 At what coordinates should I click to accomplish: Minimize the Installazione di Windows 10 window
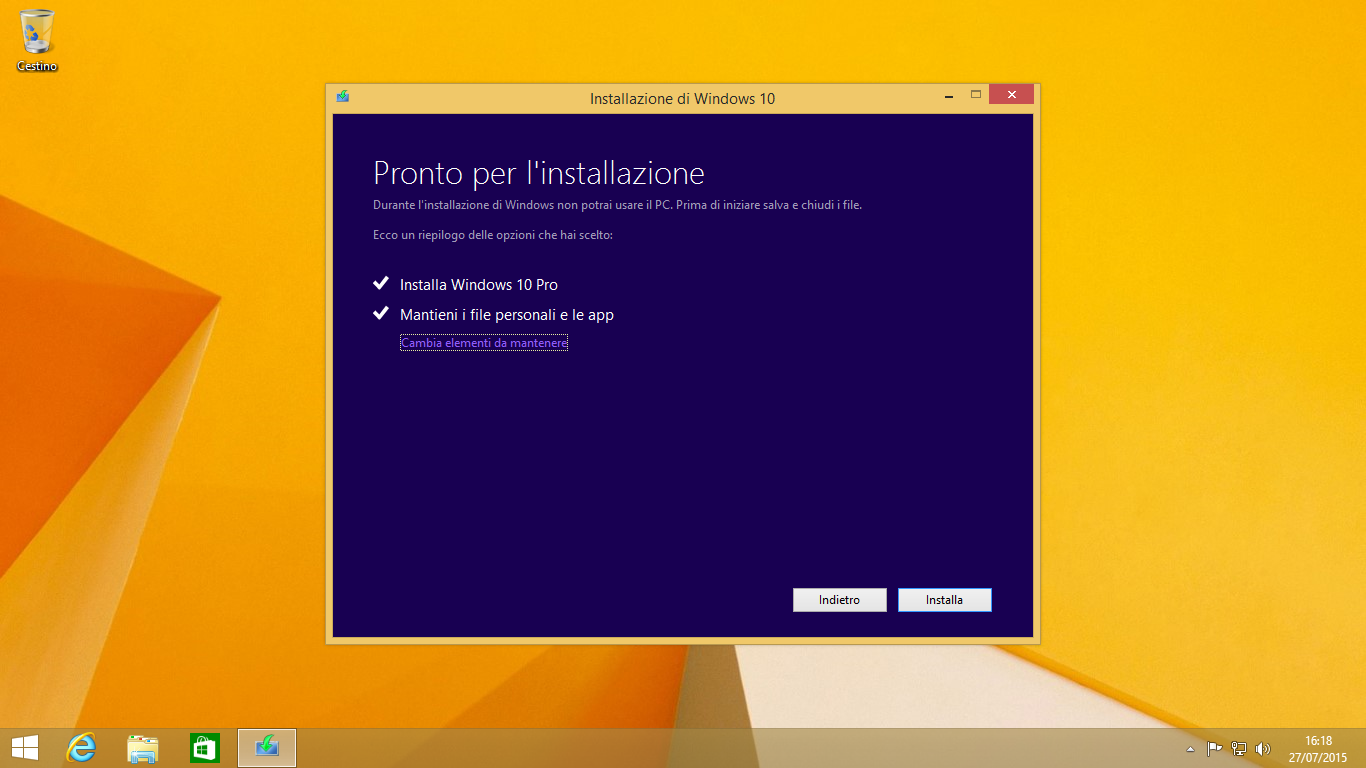tap(947, 93)
